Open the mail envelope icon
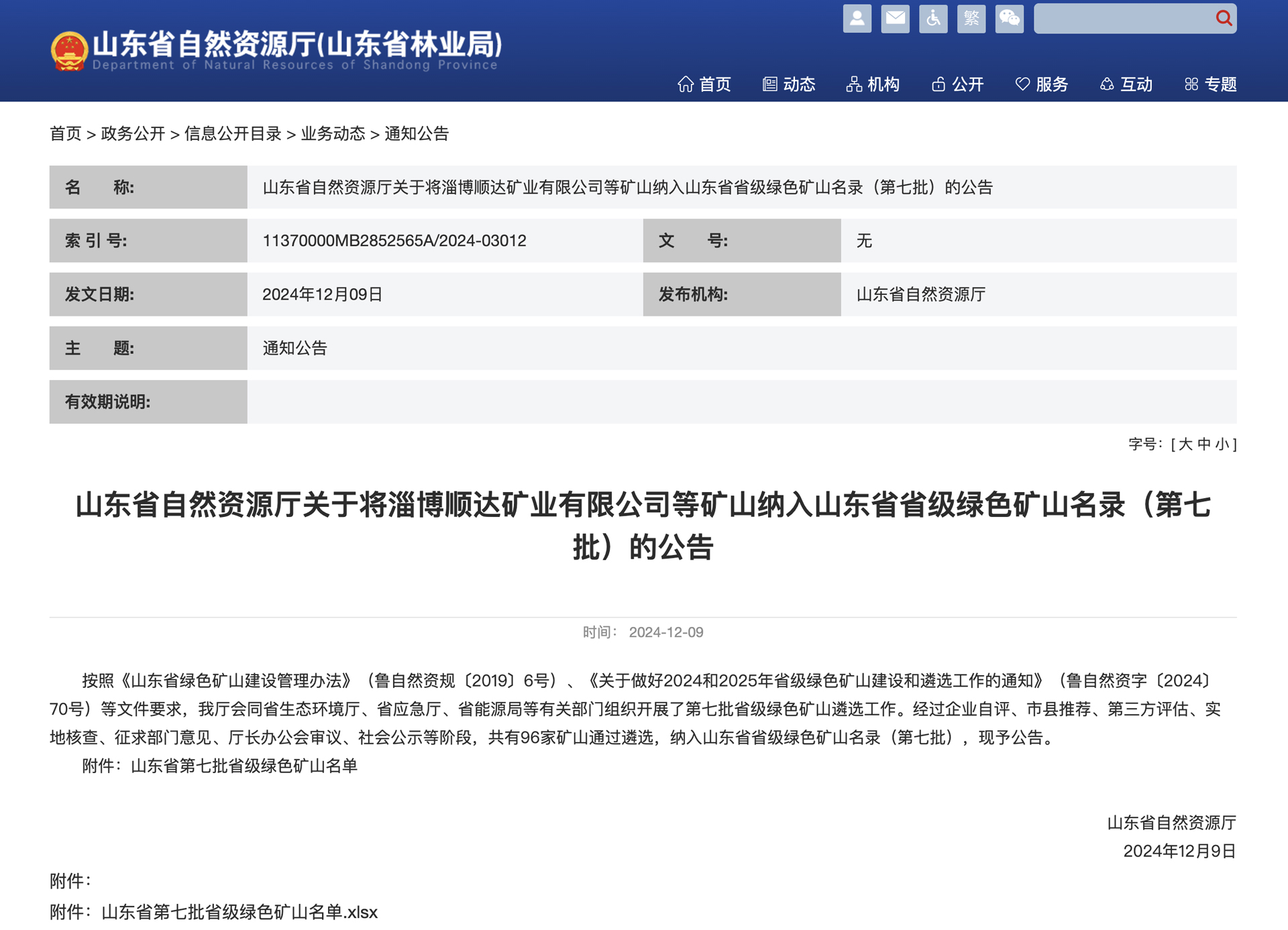This screenshot has width=1288, height=930. point(895,18)
